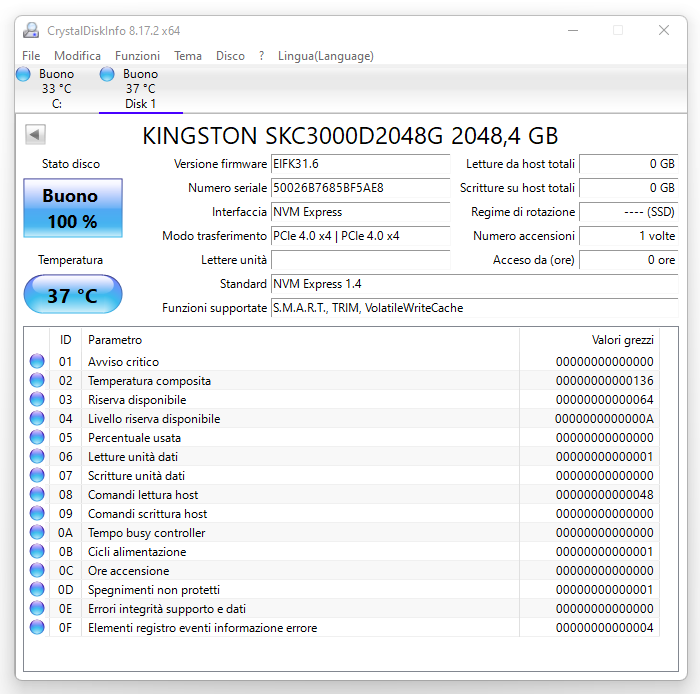Select the Elementi registro eventi informazione errore text
700x694 pixels.
click(203, 628)
